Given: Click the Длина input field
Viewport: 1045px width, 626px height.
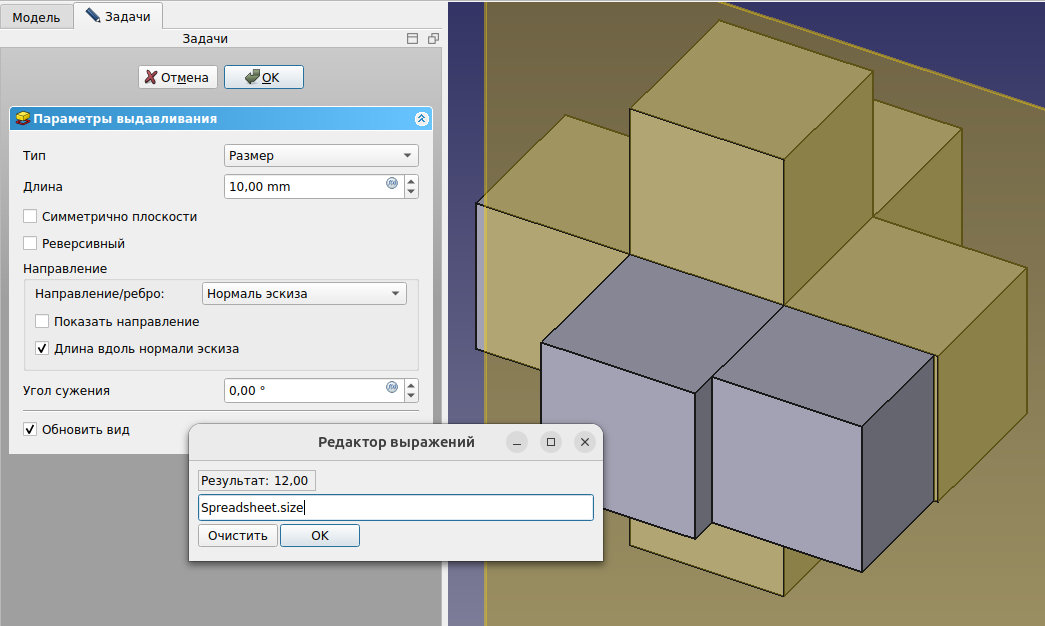Looking at the screenshot, I should click(312, 187).
